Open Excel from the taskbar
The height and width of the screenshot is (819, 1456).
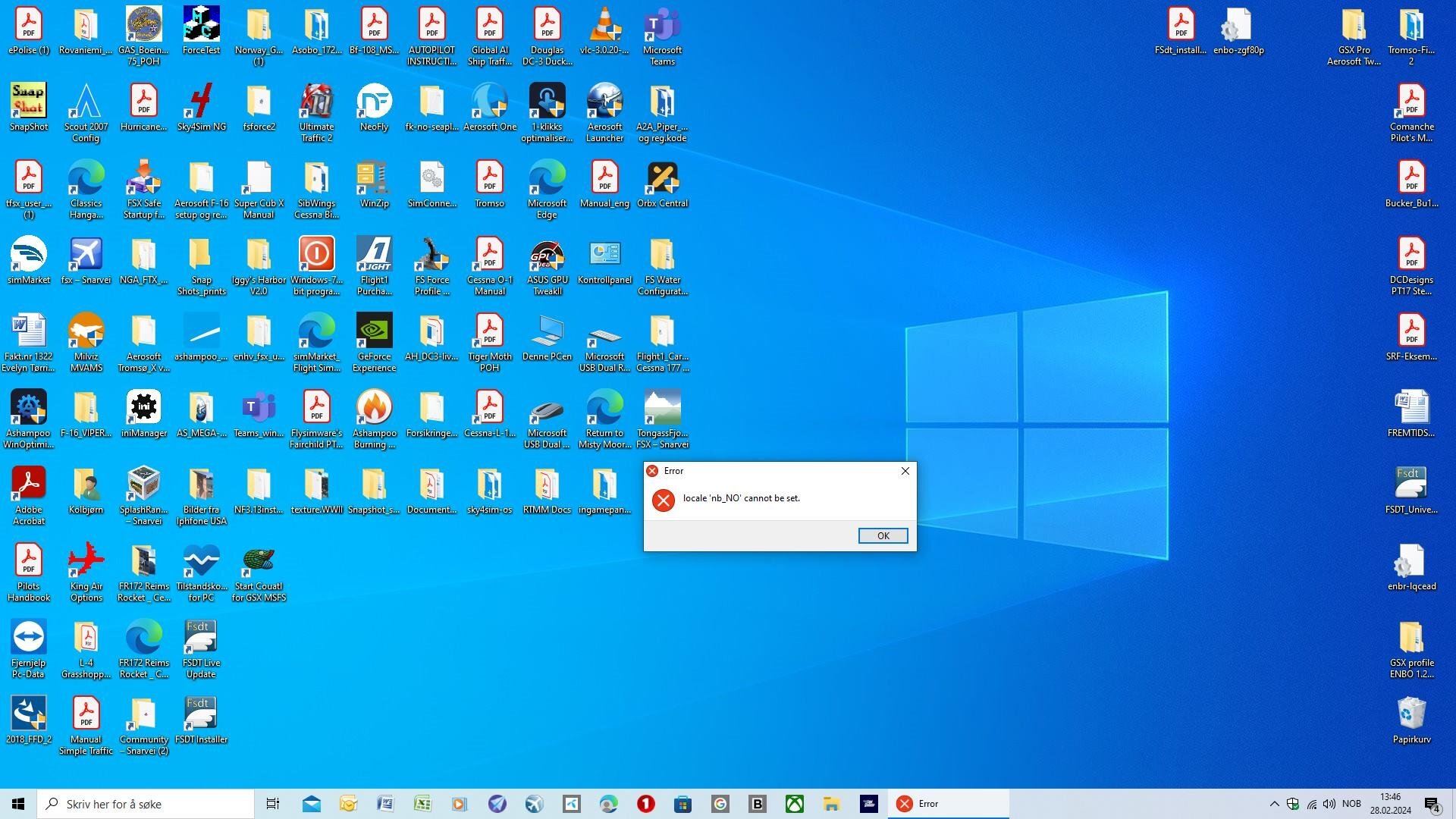tap(422, 804)
